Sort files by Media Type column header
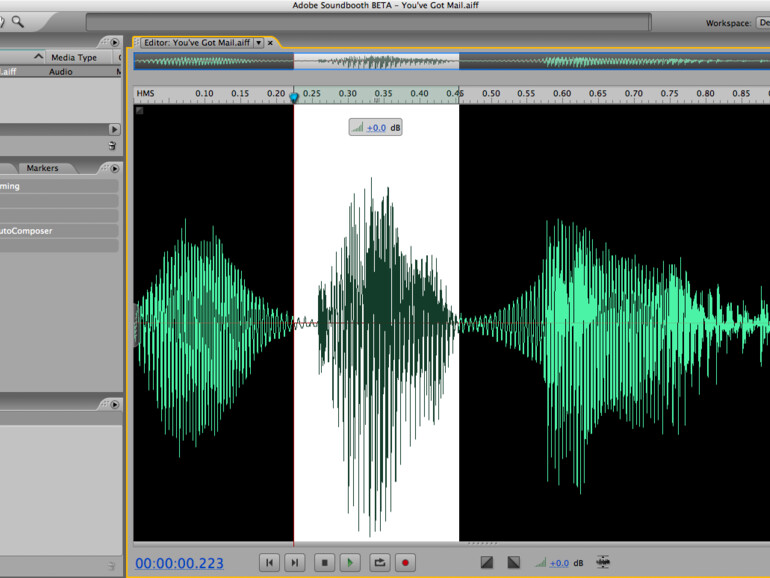The height and width of the screenshot is (578, 770). point(73,58)
